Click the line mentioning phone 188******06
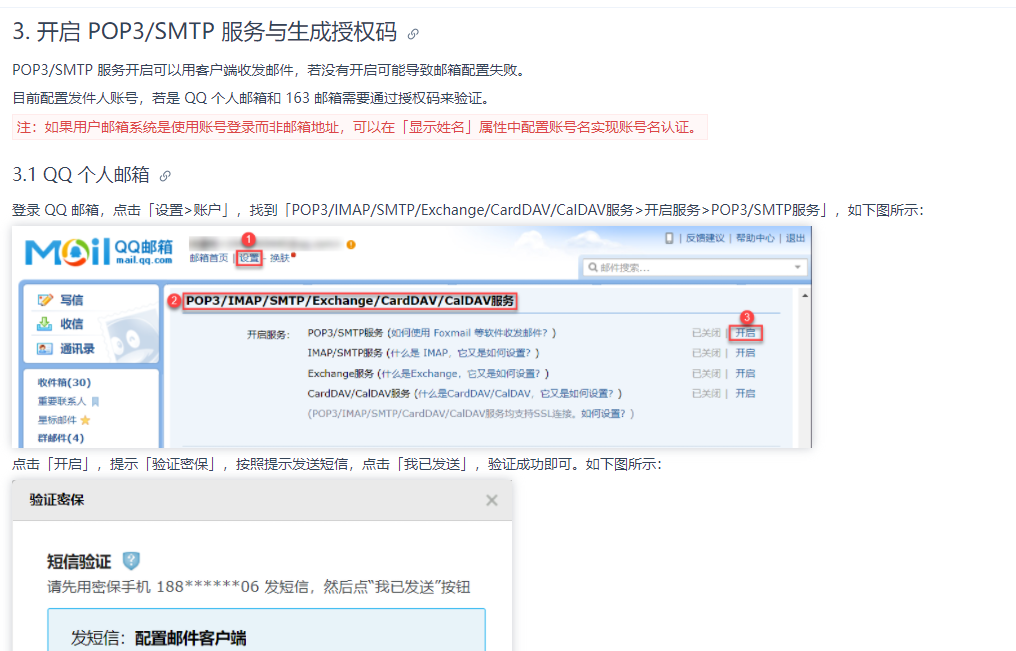Image resolution: width=1016 pixels, height=651 pixels. tap(259, 588)
